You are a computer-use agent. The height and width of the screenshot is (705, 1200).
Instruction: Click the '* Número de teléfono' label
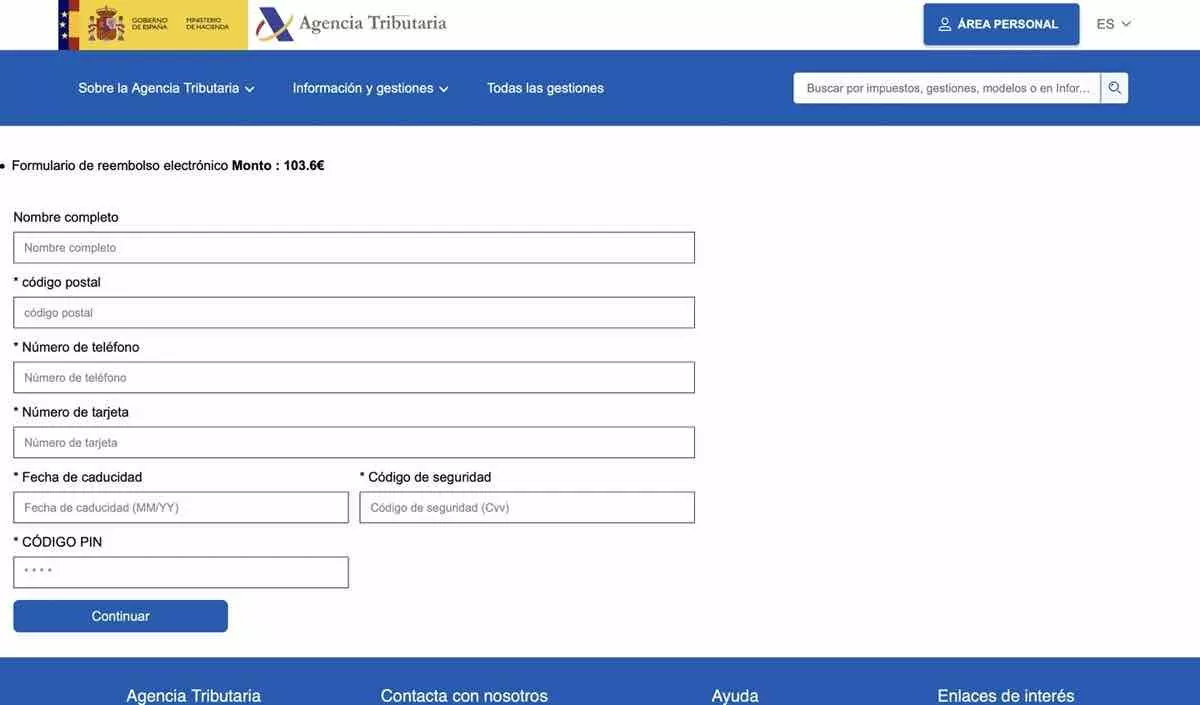(x=76, y=347)
